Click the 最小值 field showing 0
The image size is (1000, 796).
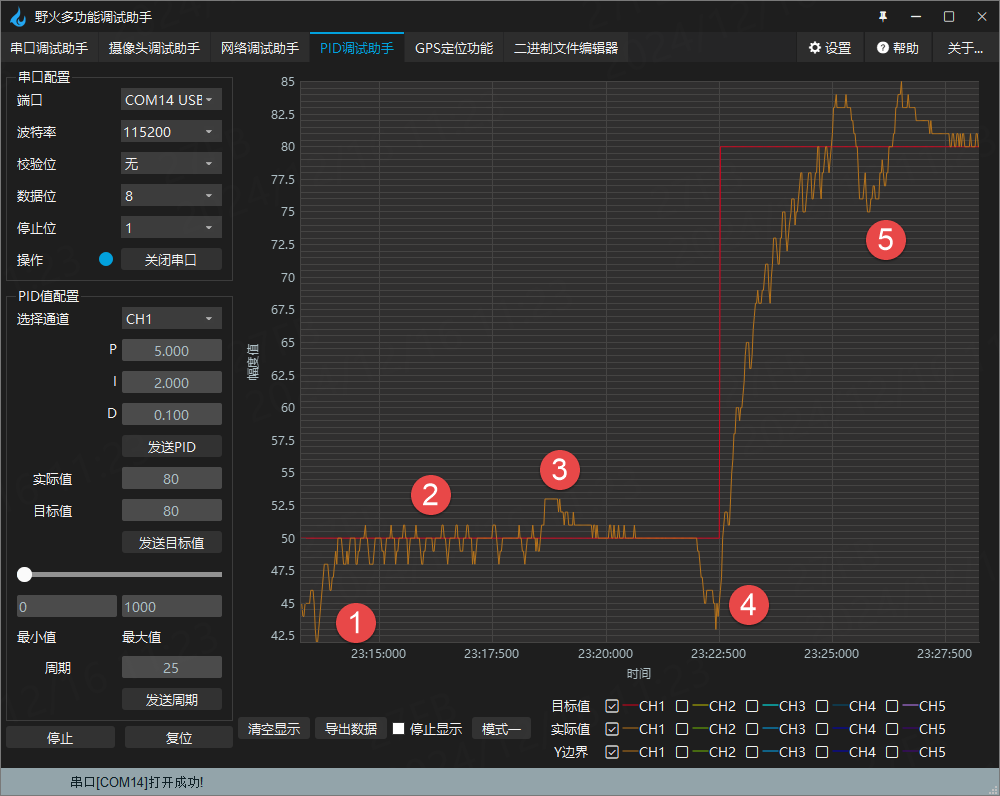pos(67,607)
